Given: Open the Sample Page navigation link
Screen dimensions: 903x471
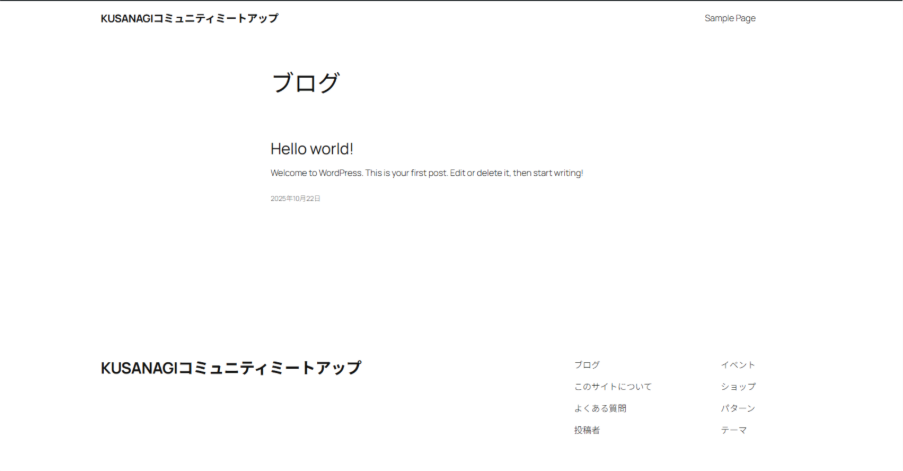Looking at the screenshot, I should point(729,18).
